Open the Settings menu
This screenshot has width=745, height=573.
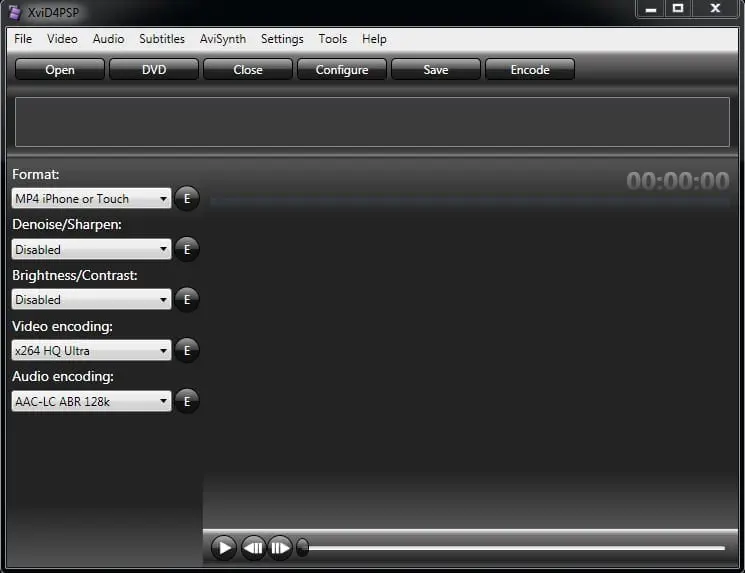coord(282,39)
